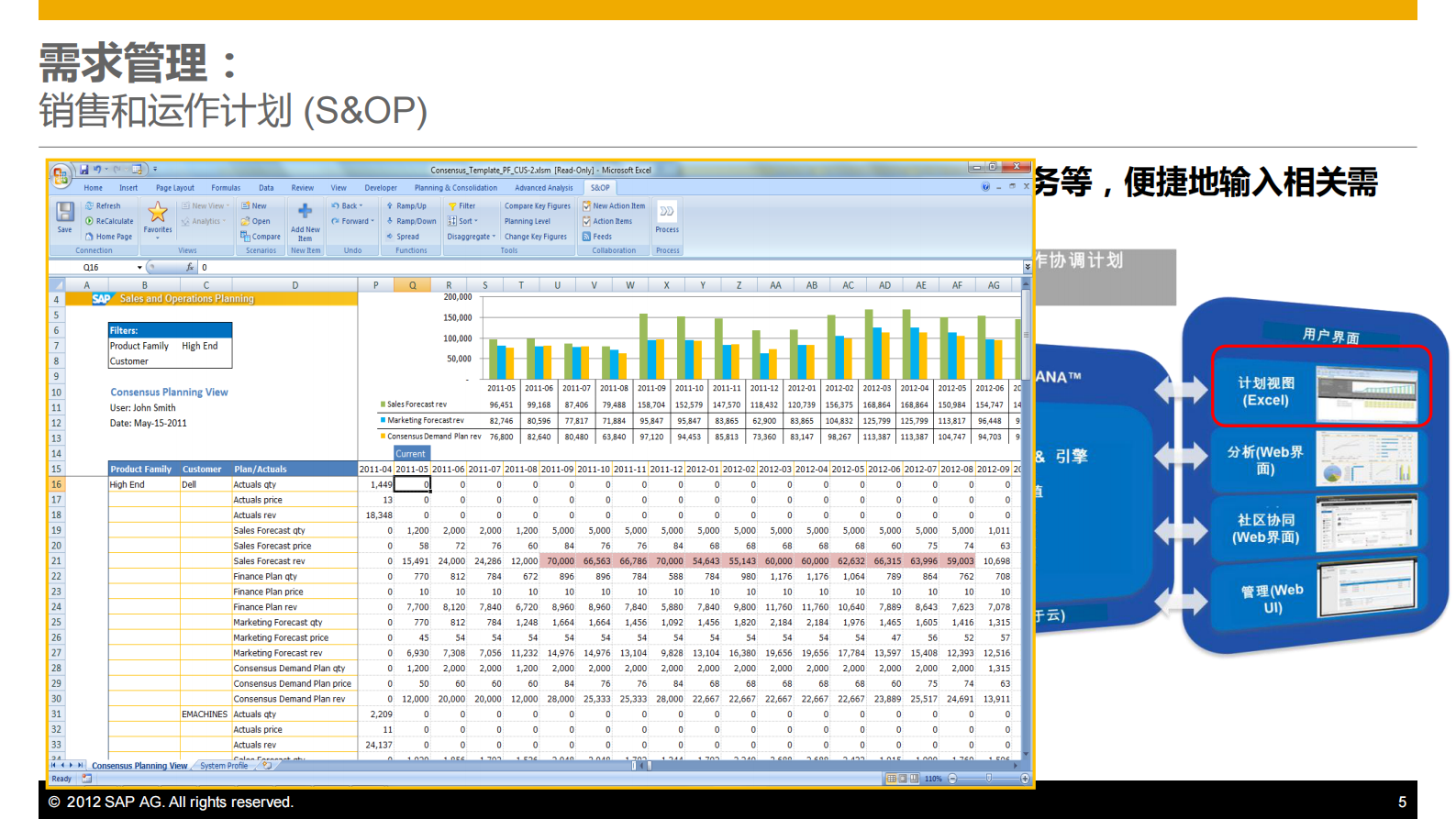Viewport: 1456px width, 819px height.
Task: Click the formula bar input field
Action: [x=610, y=268]
